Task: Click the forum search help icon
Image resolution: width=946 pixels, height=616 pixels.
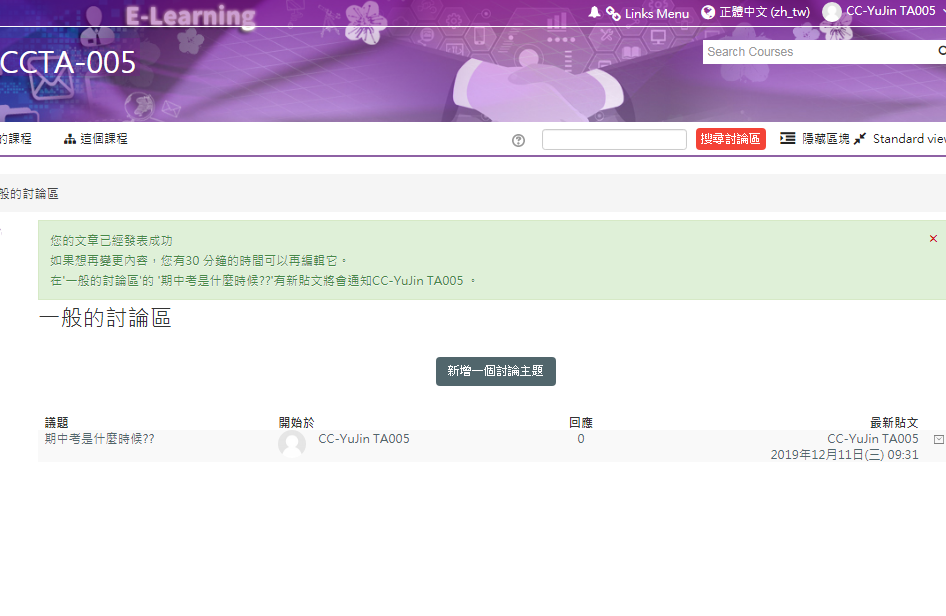Action: coord(518,140)
